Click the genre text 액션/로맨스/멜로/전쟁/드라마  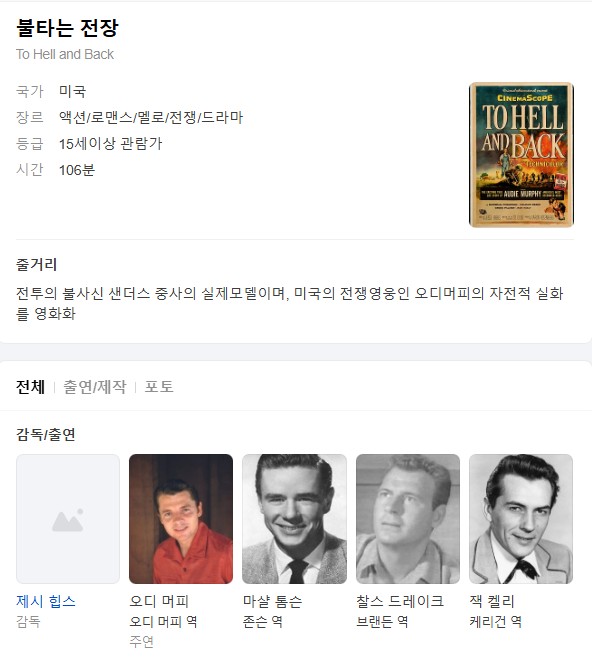click(151, 117)
